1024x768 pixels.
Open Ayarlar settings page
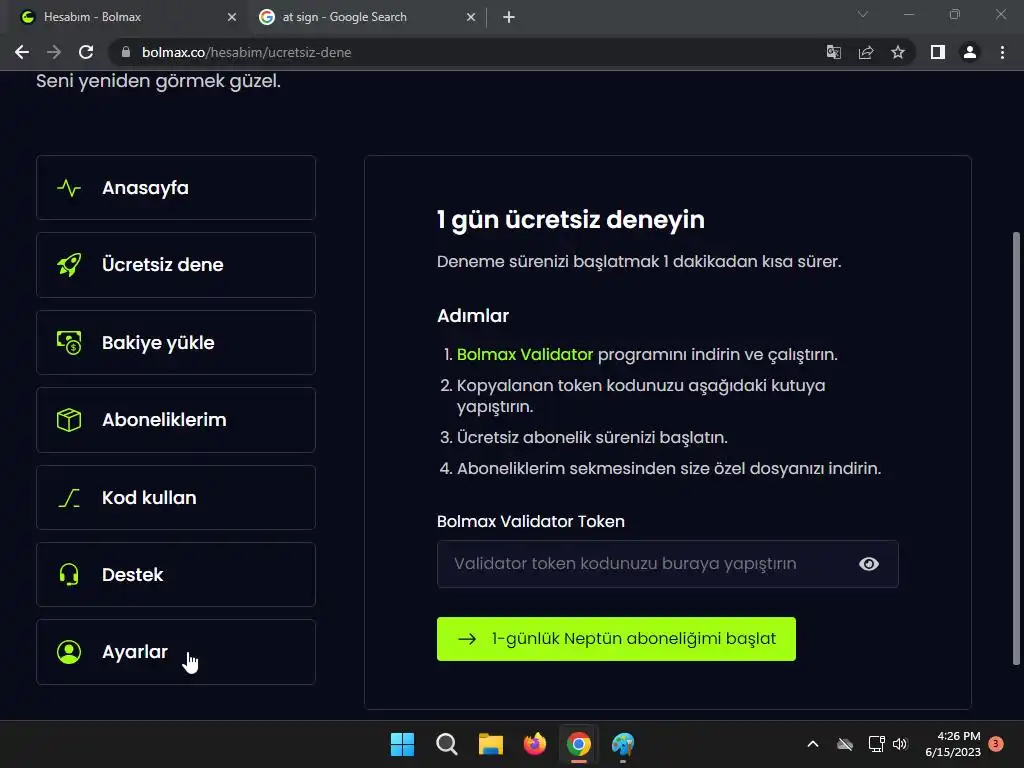pyautogui.click(x=176, y=652)
